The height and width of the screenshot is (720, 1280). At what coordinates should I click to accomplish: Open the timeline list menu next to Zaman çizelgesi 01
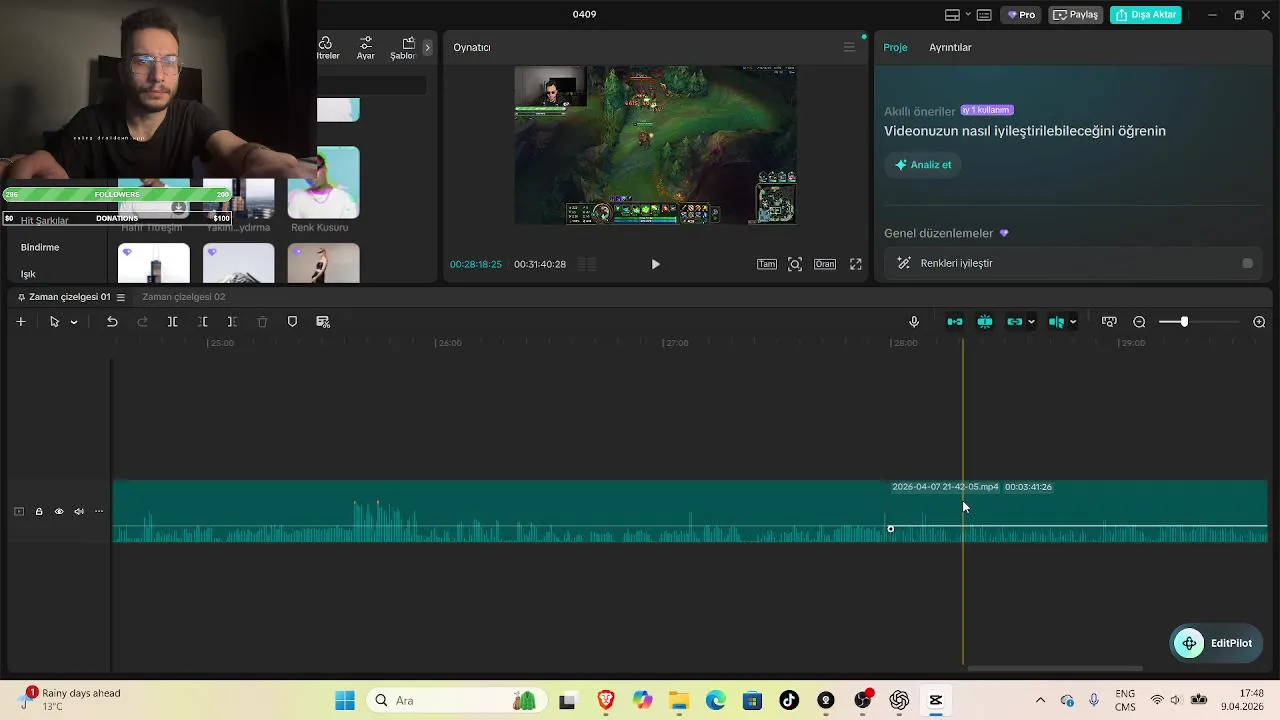tap(121, 297)
